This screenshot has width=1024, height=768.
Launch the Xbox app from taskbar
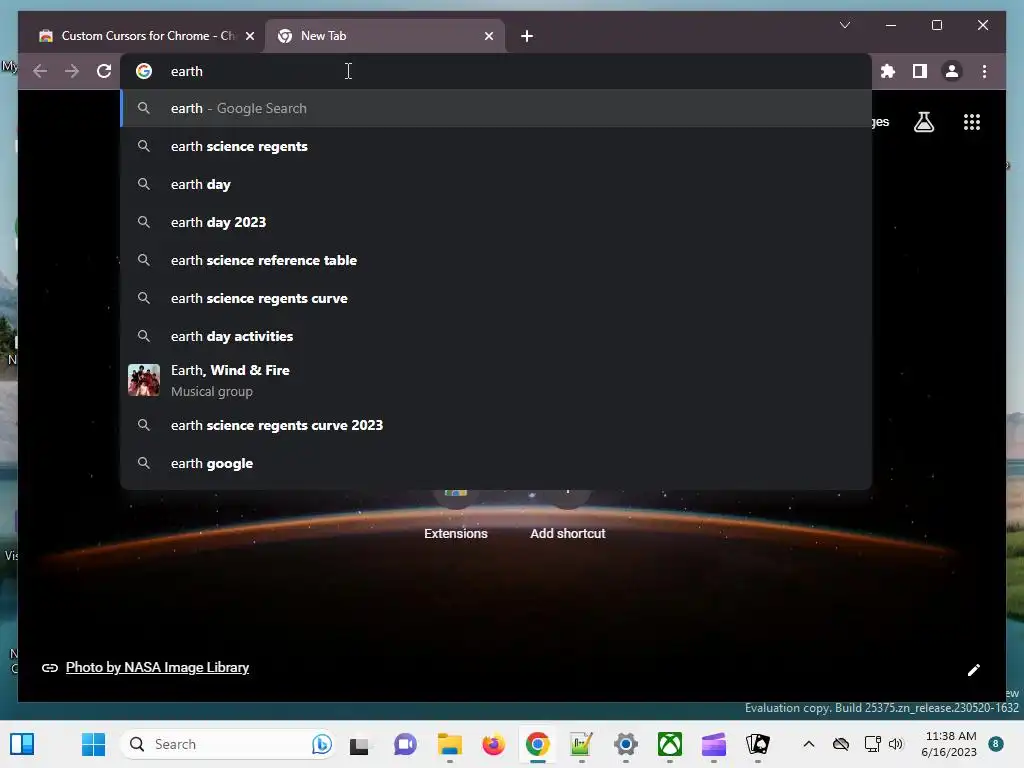point(669,744)
